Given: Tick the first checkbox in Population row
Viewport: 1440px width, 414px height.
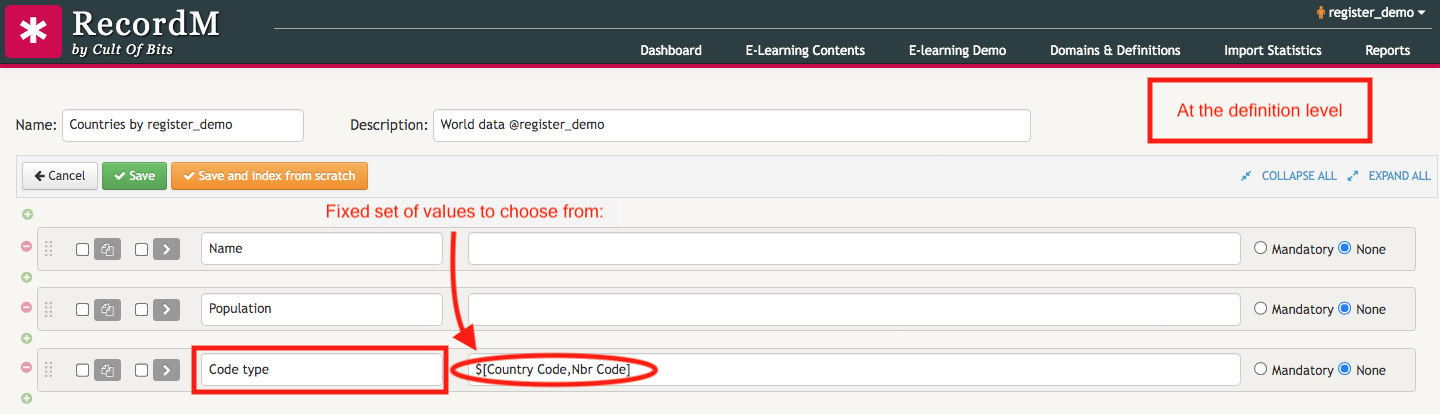Looking at the screenshot, I should [x=83, y=310].
